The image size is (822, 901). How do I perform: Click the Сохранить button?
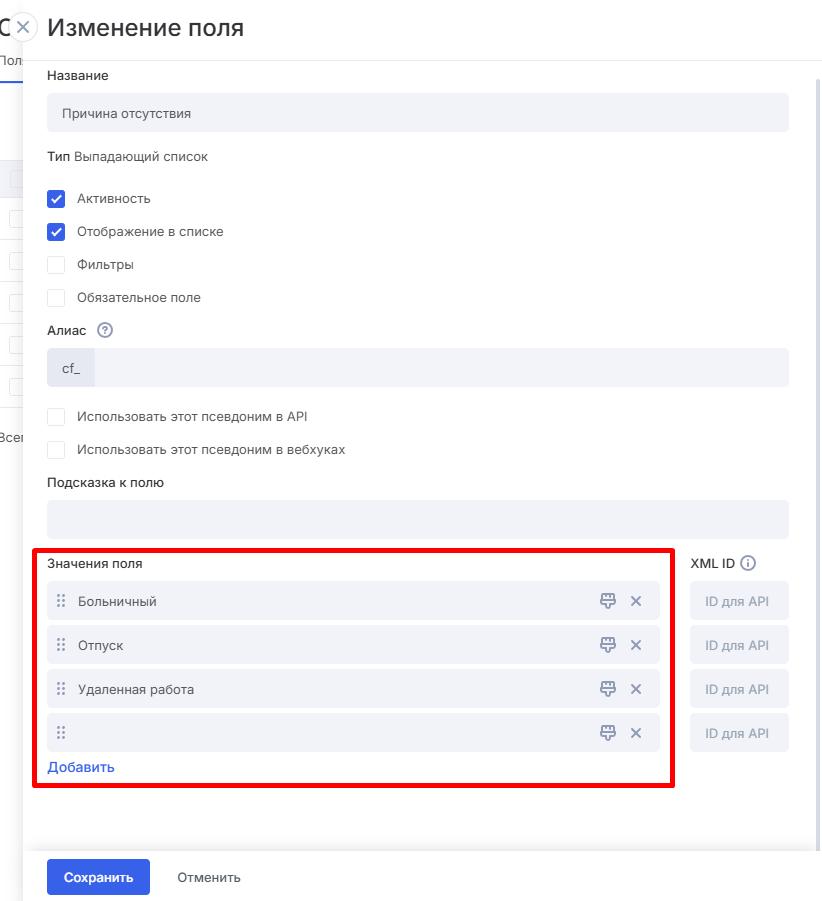[x=98, y=877]
